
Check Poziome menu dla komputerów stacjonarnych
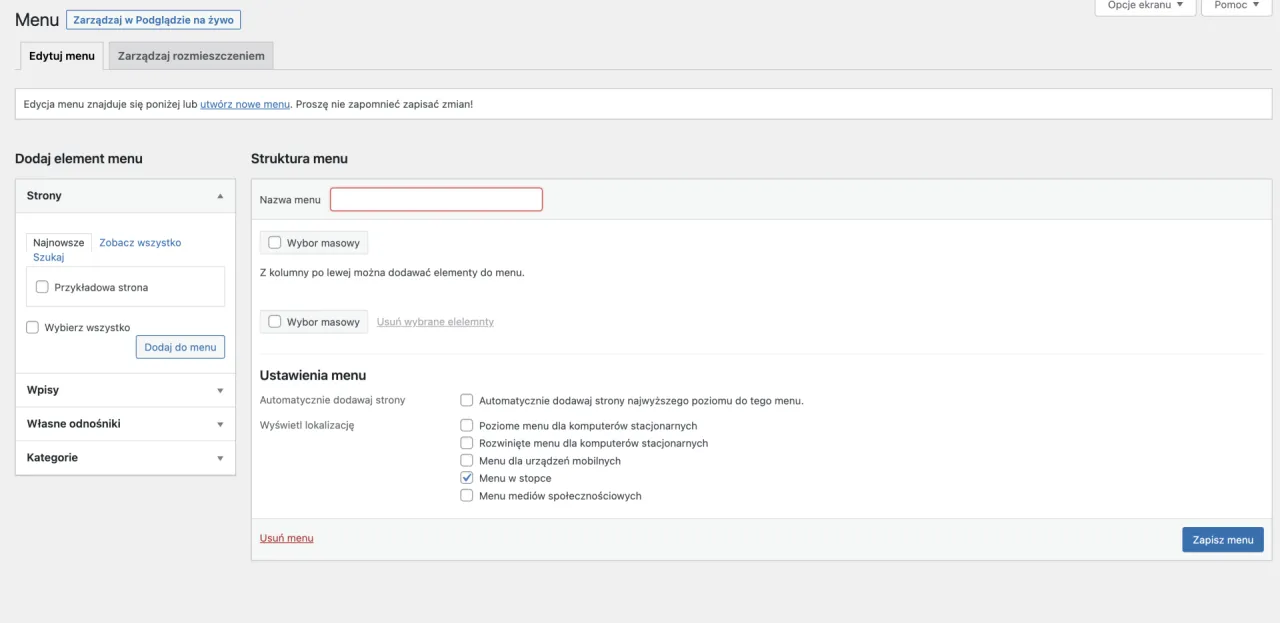pyautogui.click(x=466, y=426)
